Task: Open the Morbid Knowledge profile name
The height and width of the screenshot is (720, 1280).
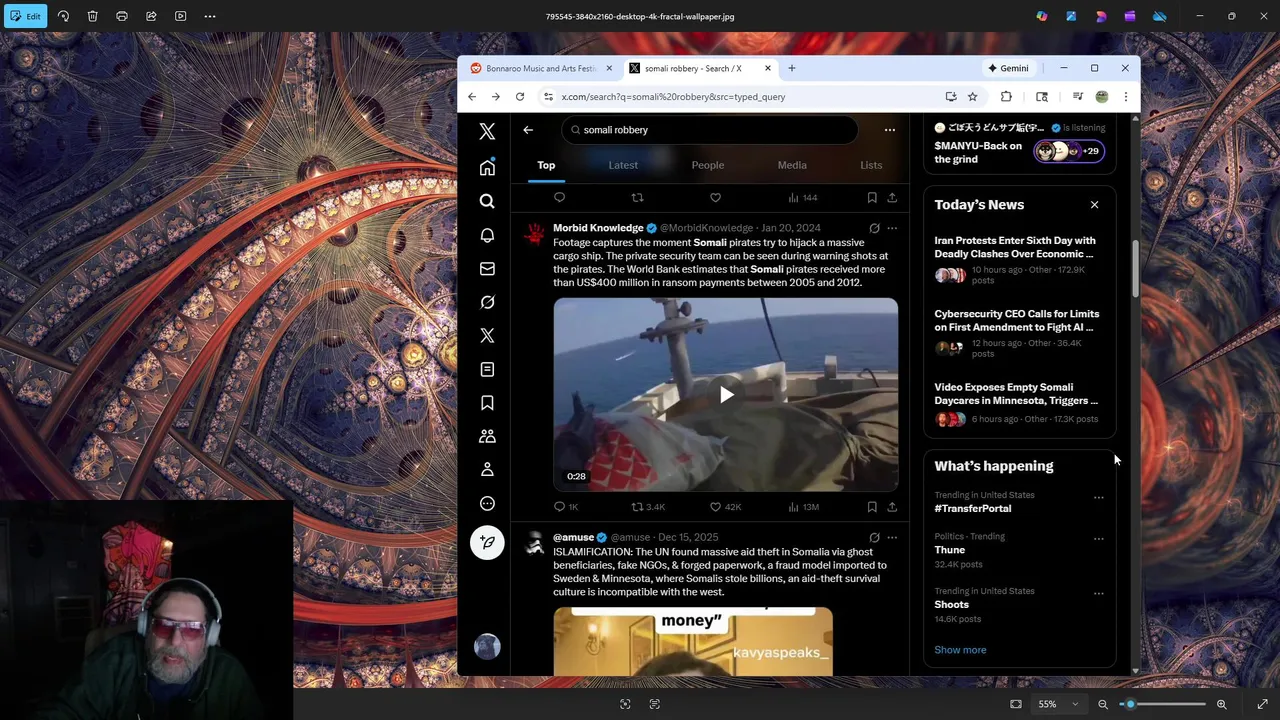Action: [598, 228]
